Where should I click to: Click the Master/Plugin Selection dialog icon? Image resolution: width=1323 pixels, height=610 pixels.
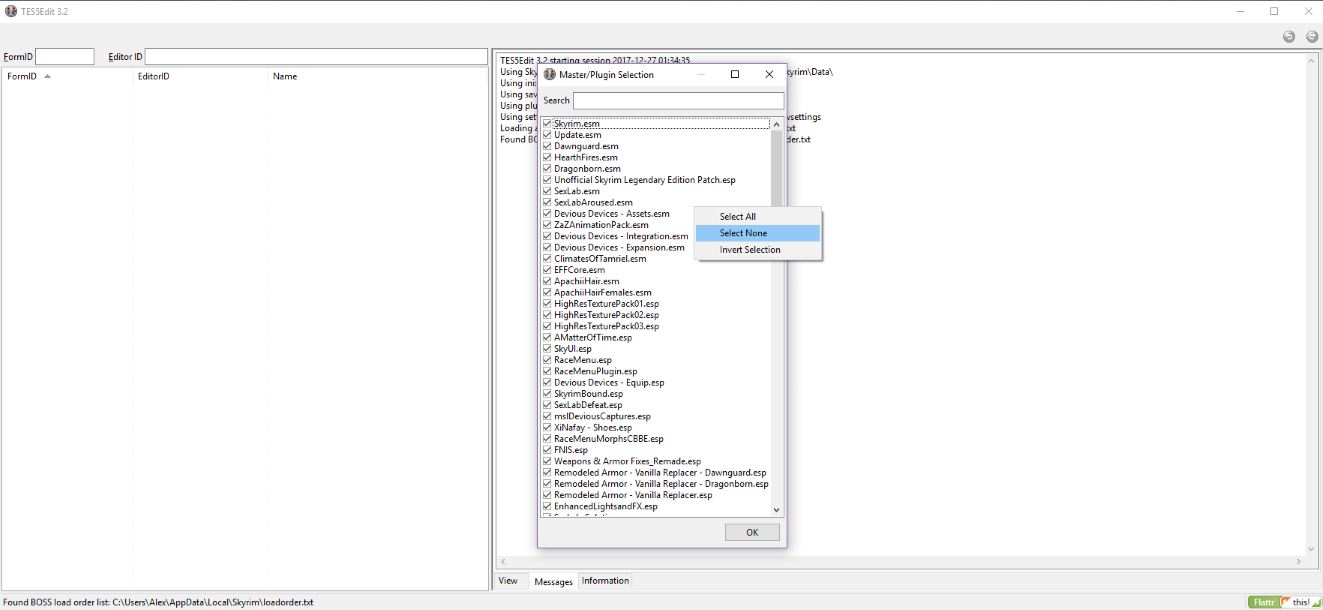tap(549, 74)
